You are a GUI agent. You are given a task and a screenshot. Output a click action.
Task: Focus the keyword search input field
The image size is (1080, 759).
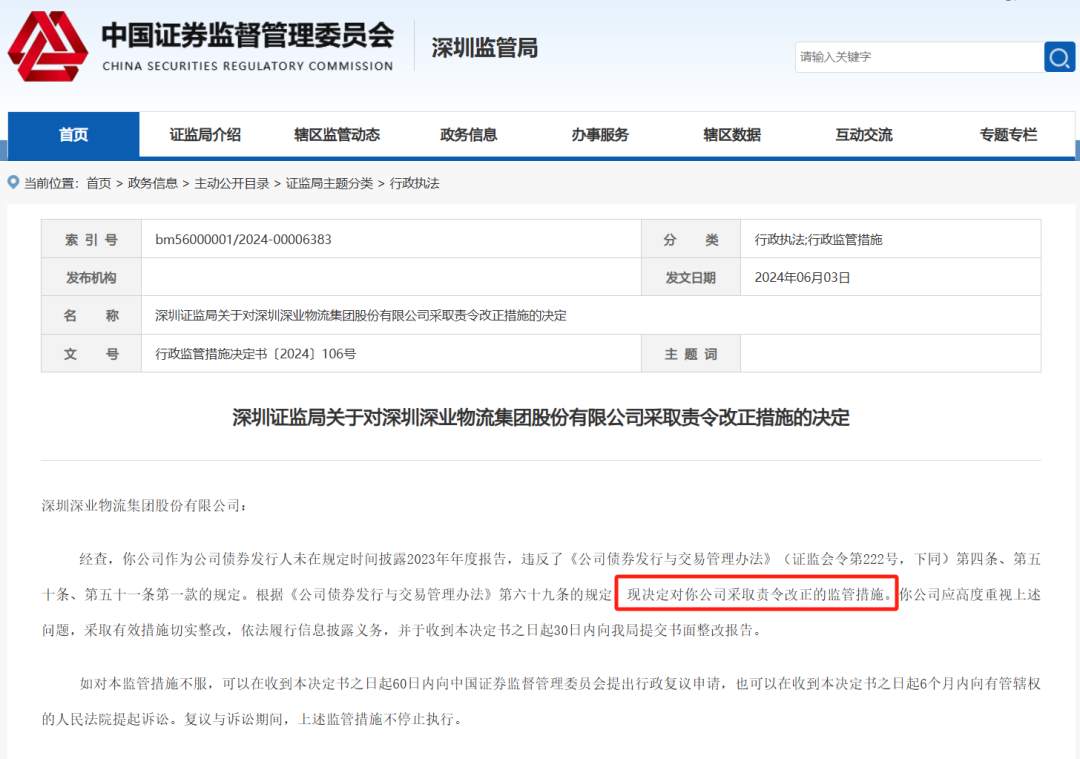pyautogui.click(x=920, y=57)
